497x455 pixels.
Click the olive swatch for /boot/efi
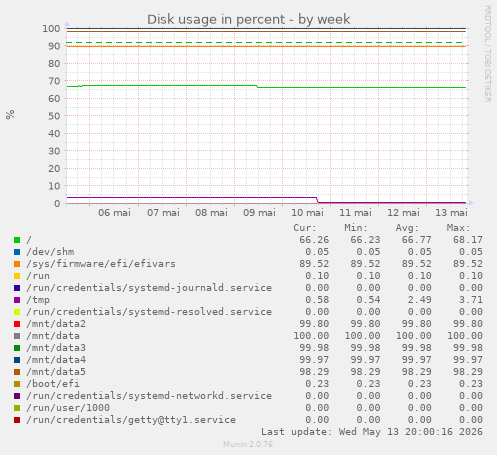[x=17, y=384]
